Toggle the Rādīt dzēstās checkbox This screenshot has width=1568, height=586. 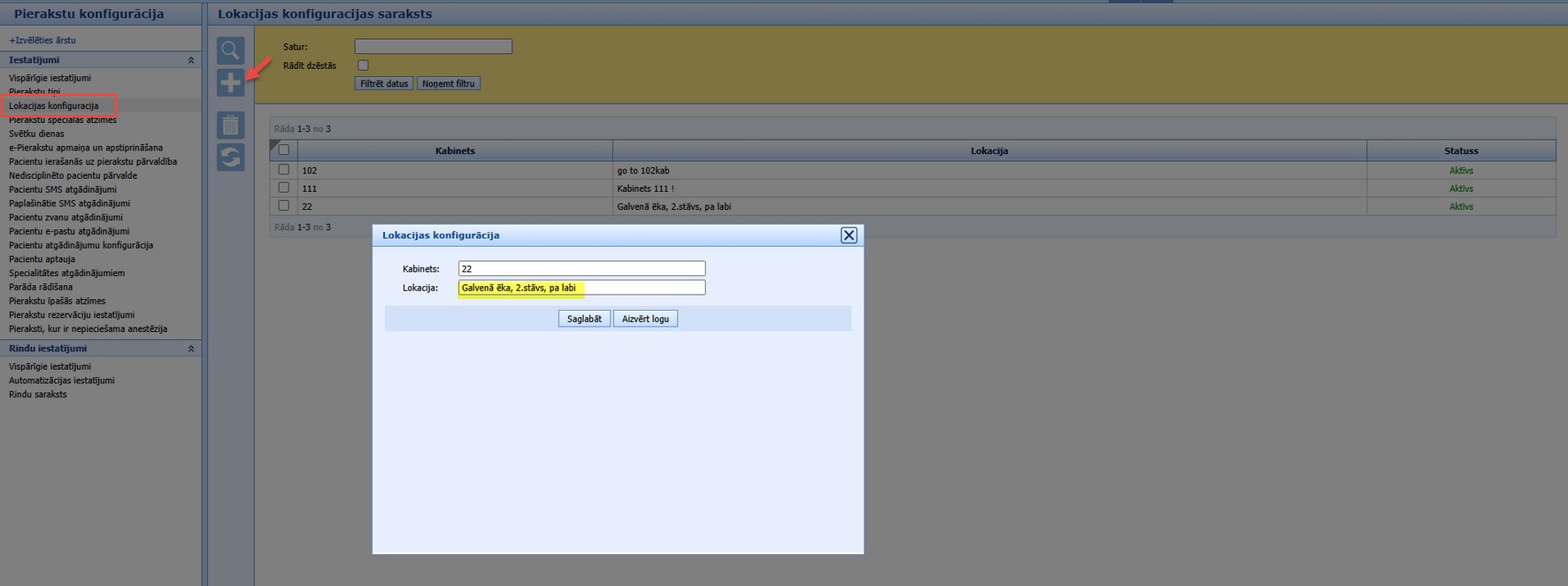click(x=363, y=66)
